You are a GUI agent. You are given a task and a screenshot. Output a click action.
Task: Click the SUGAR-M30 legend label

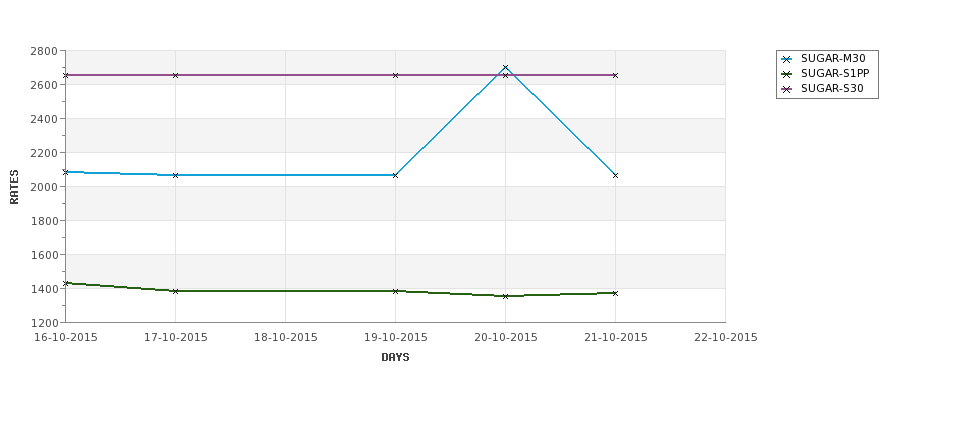833,59
